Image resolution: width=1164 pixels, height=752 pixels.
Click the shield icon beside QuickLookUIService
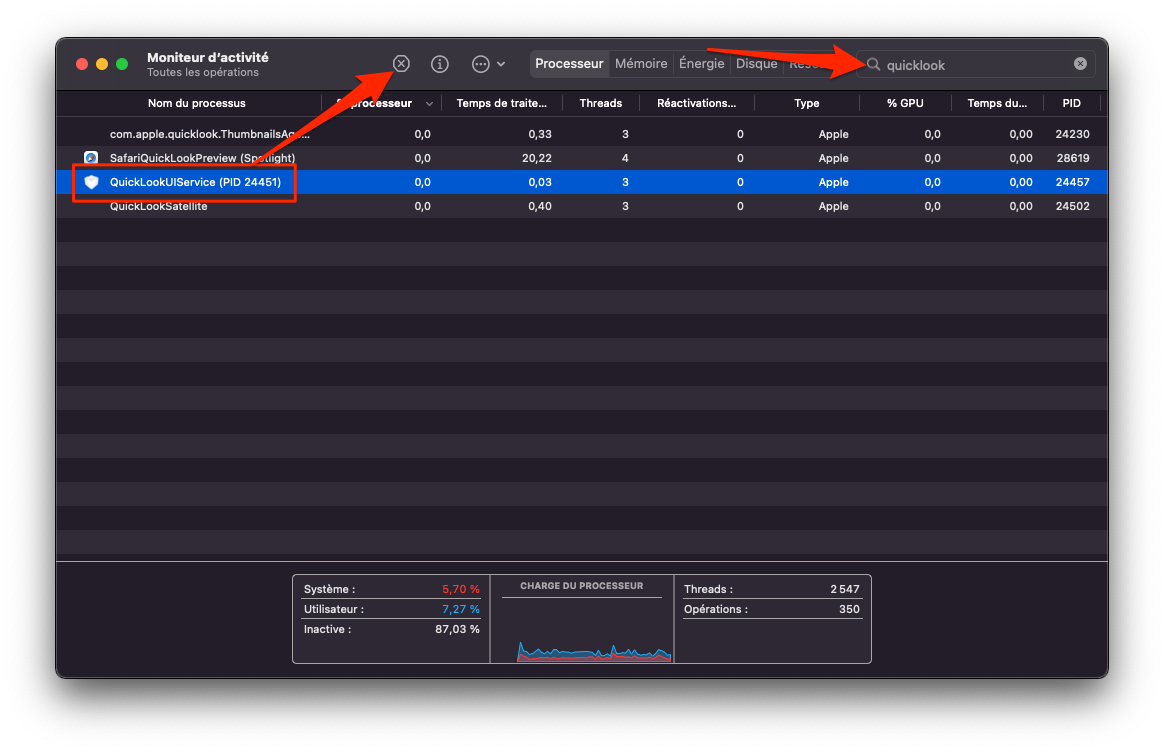coord(91,182)
